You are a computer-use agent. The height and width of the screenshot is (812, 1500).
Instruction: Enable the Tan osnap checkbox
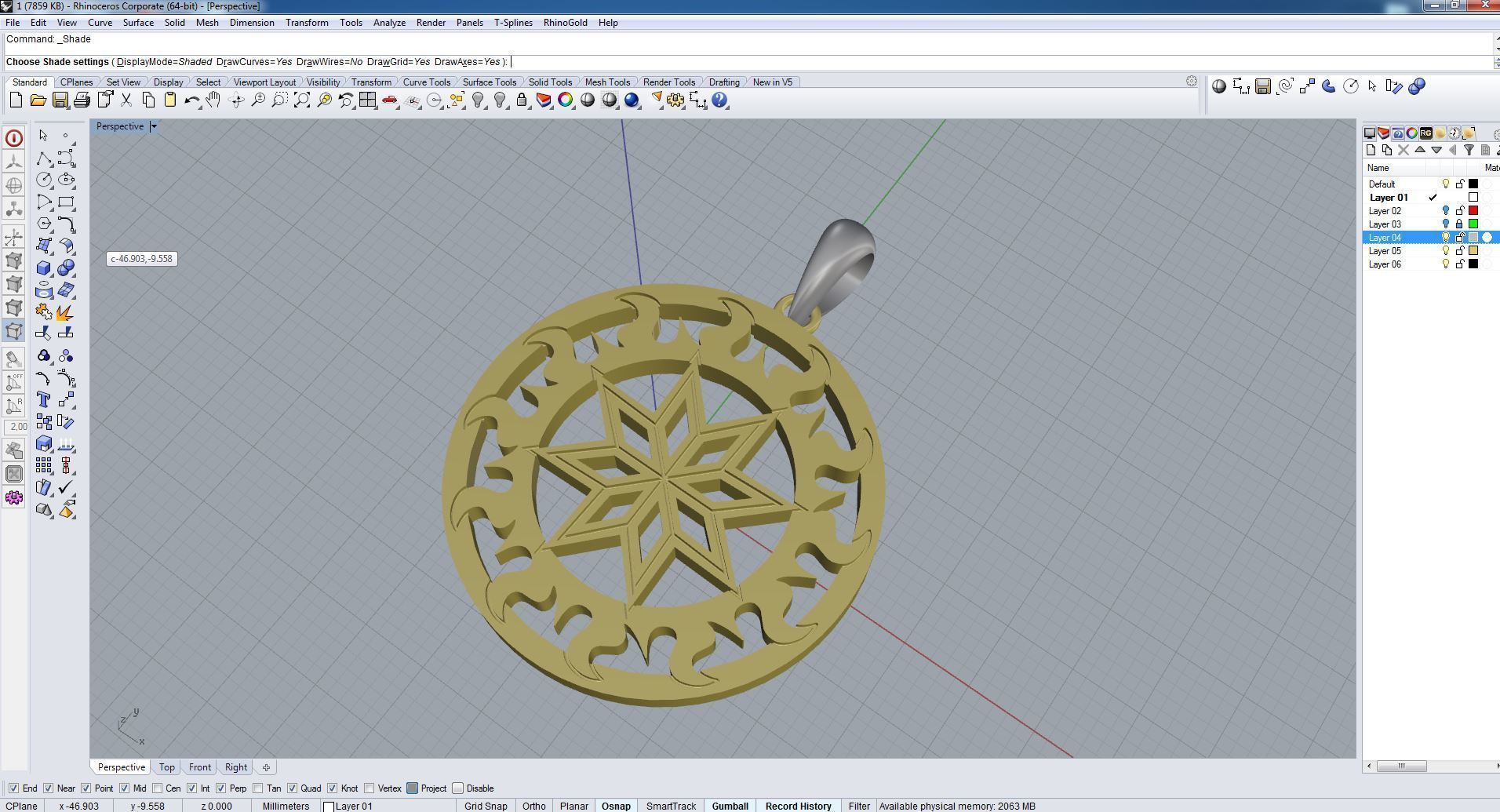[258, 788]
